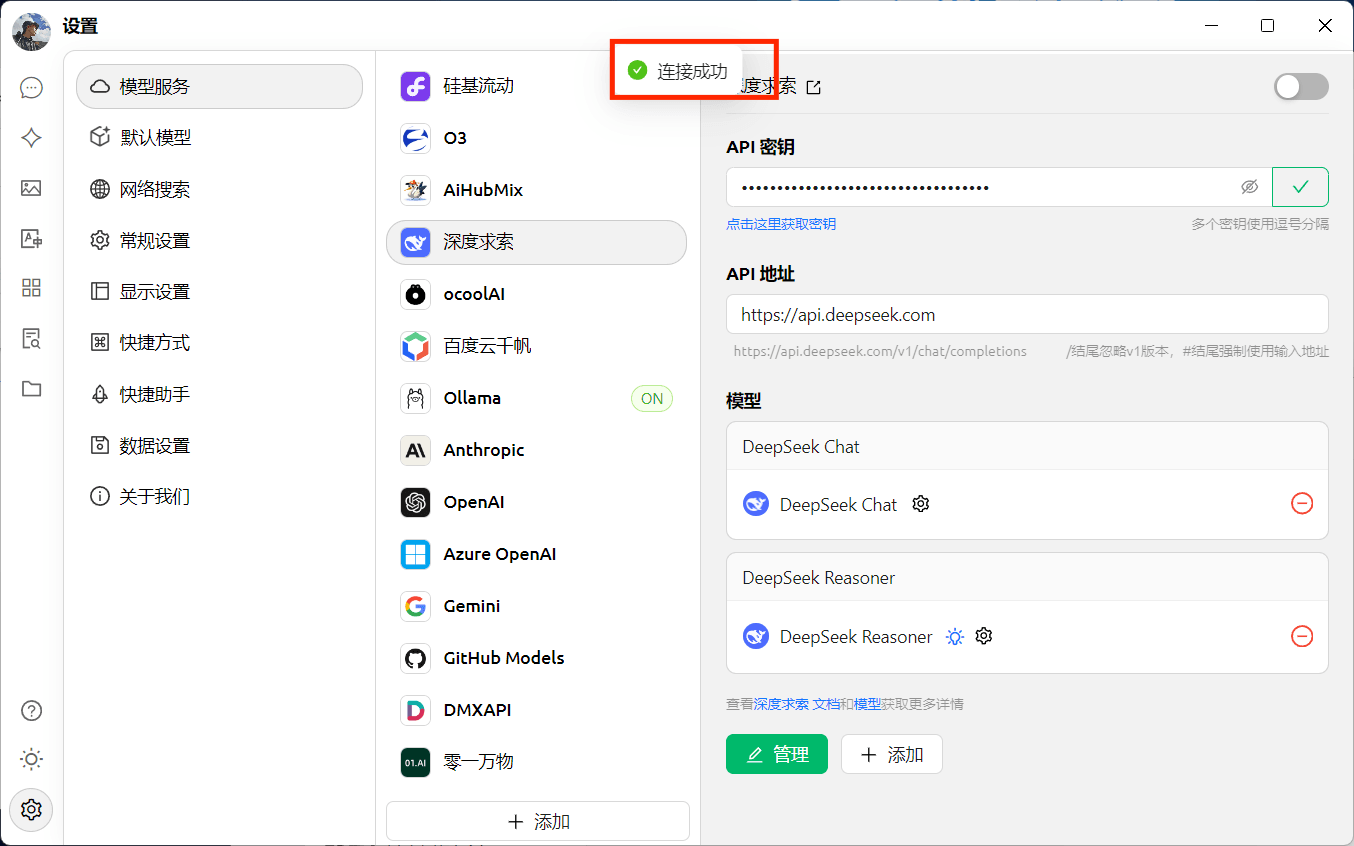The height and width of the screenshot is (846, 1354).
Task: Open 数据设置 settings section
Action: (x=219, y=445)
